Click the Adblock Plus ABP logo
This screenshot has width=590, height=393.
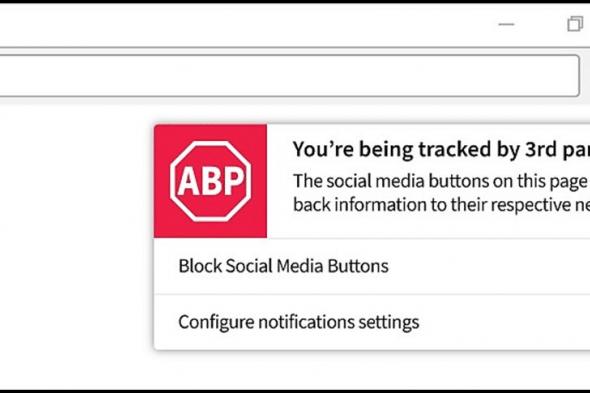[210, 181]
